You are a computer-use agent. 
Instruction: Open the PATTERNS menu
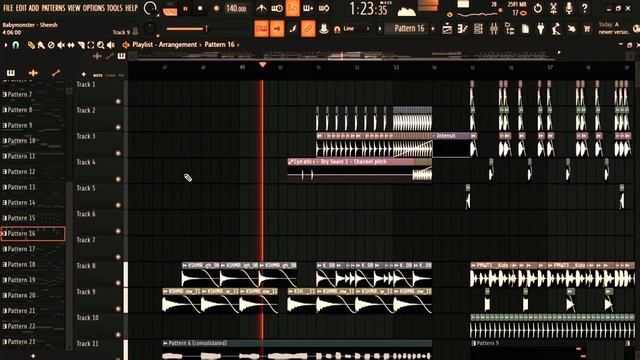53,8
